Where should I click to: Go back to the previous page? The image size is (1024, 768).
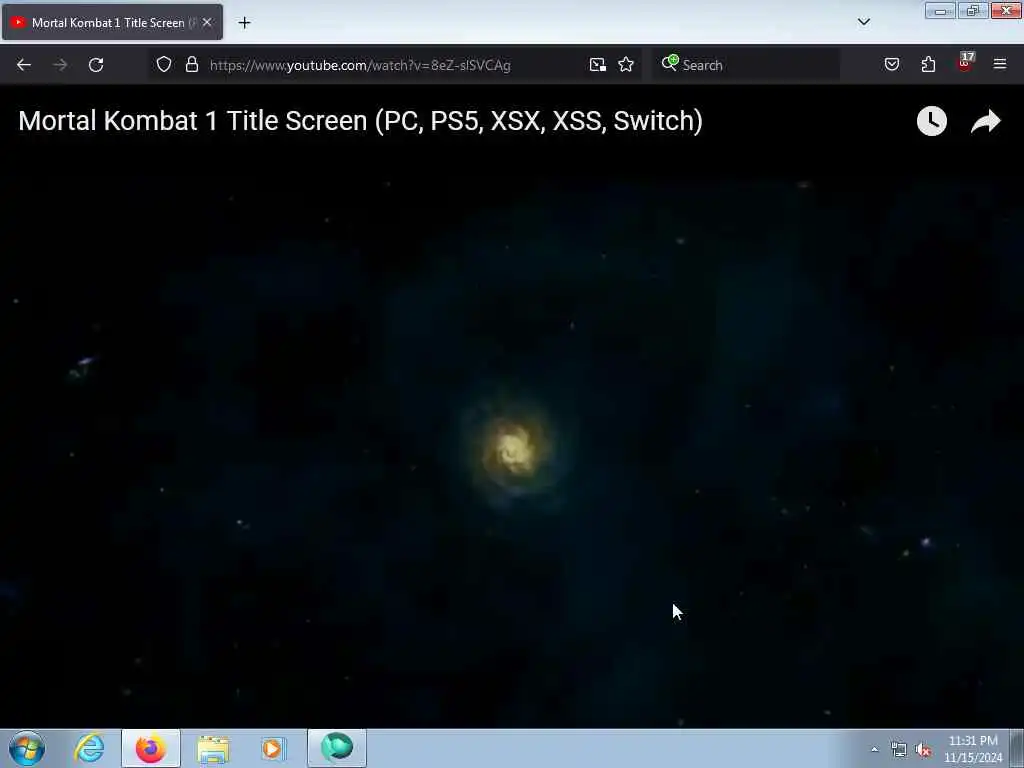pos(24,65)
